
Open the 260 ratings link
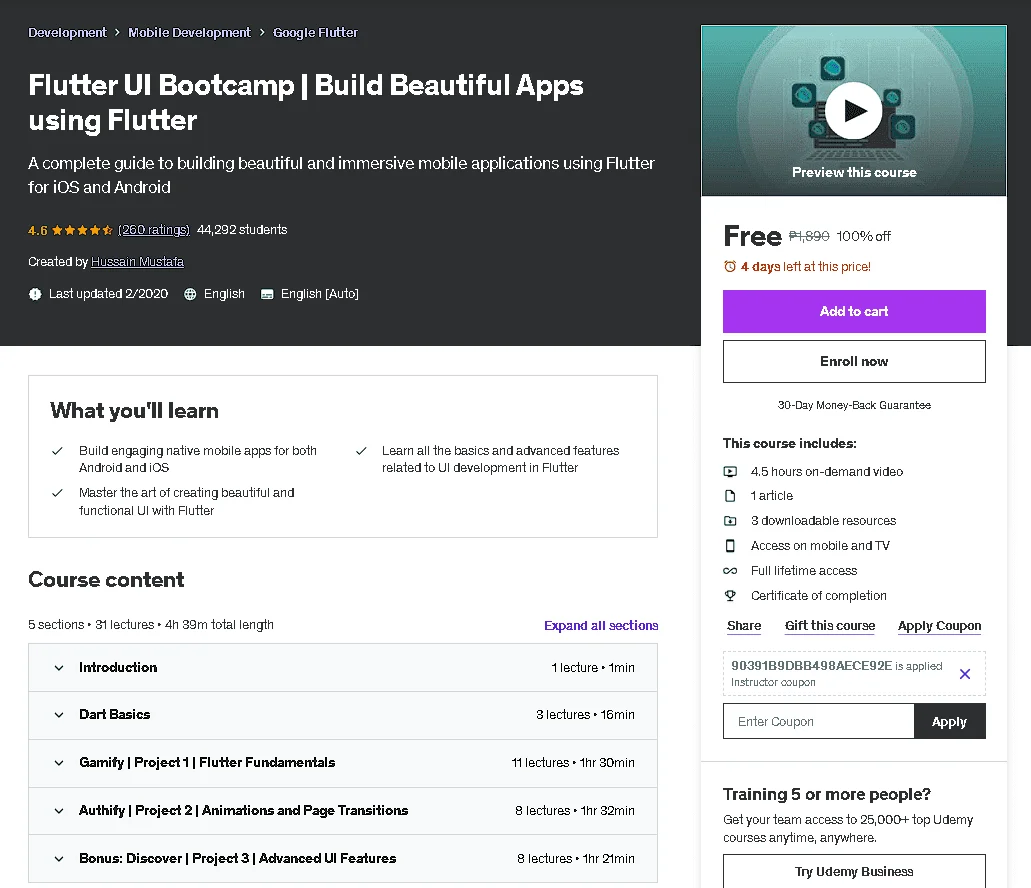[154, 229]
